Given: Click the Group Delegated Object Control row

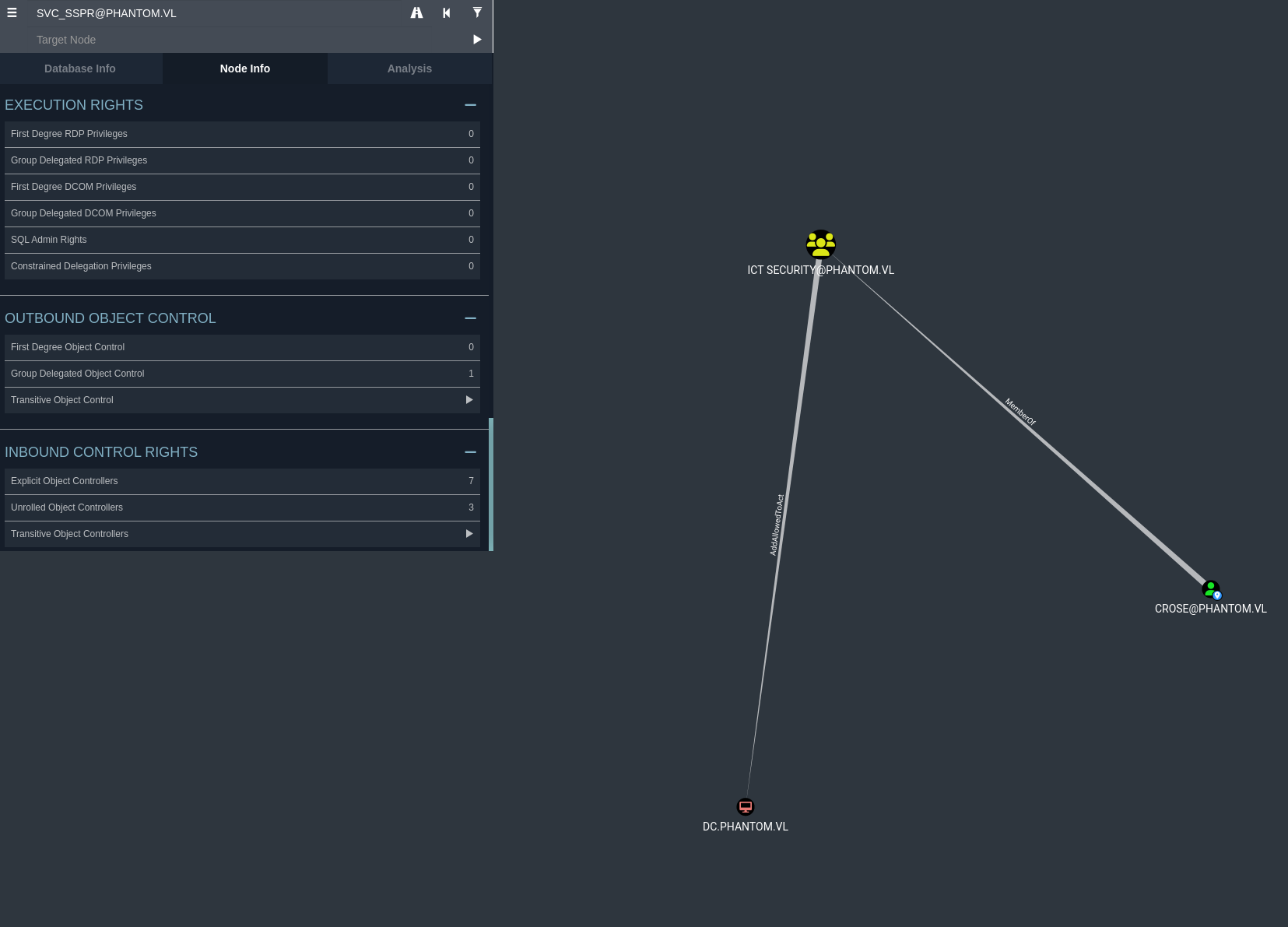Looking at the screenshot, I should (x=242, y=374).
